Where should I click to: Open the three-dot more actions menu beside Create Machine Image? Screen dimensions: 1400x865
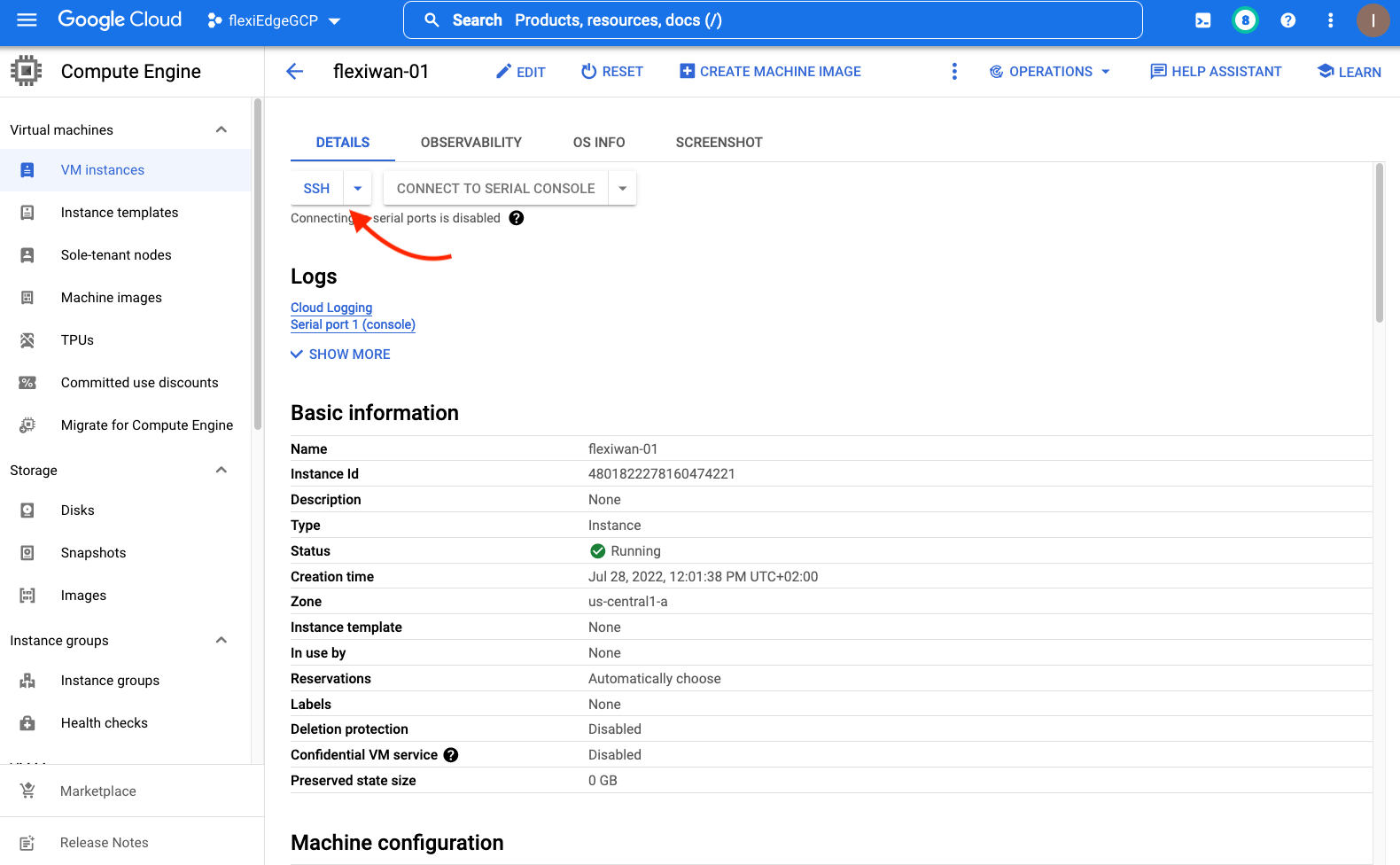(x=953, y=72)
